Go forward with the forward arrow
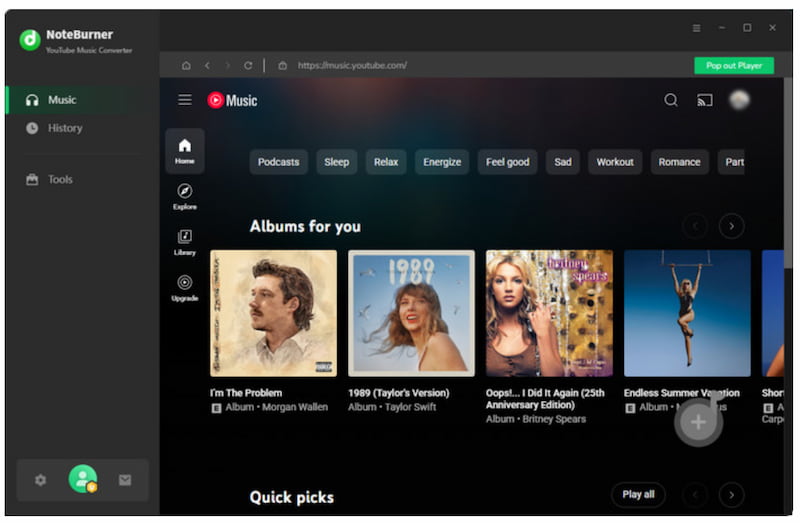 click(x=228, y=65)
